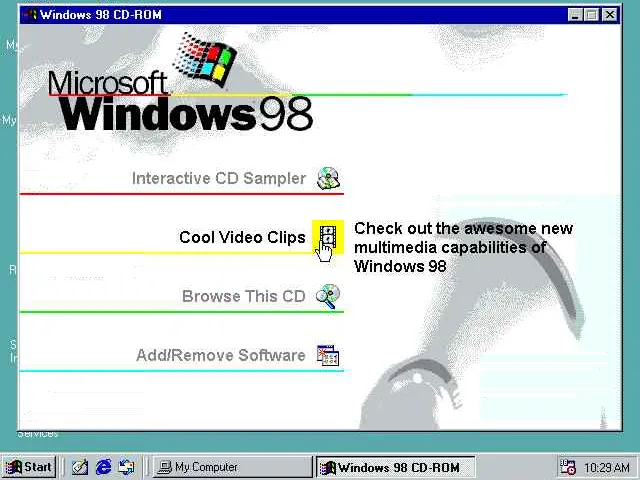Image resolution: width=640 pixels, height=480 pixels.
Task: Open the Start menu button
Action: 29,467
